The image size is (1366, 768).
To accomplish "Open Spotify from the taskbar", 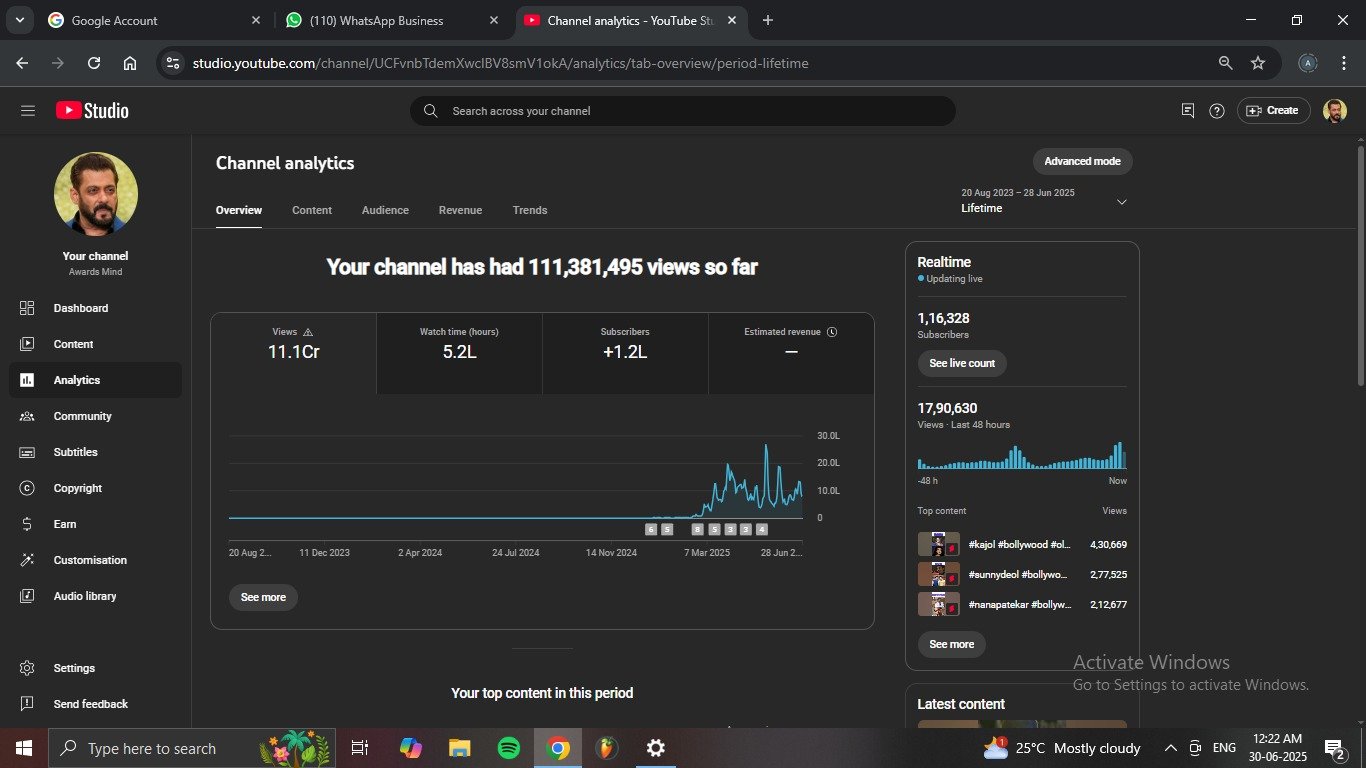I will coord(508,748).
